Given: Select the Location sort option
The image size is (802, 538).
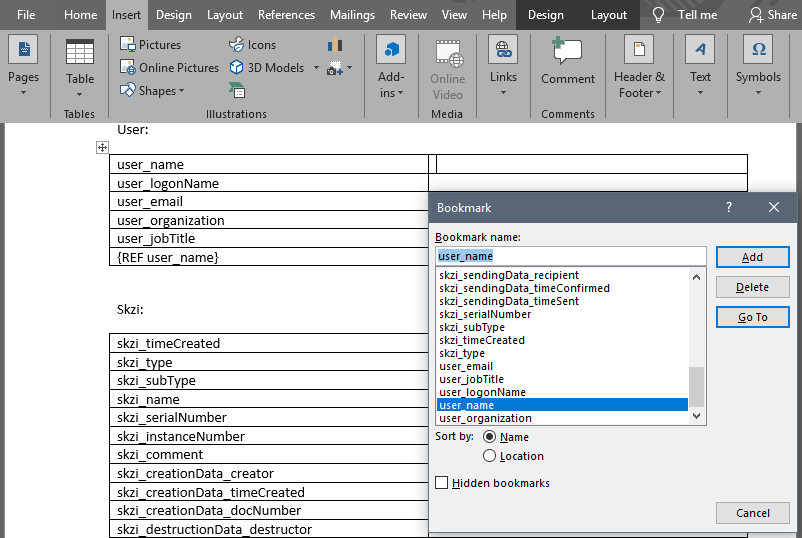Looking at the screenshot, I should point(490,456).
